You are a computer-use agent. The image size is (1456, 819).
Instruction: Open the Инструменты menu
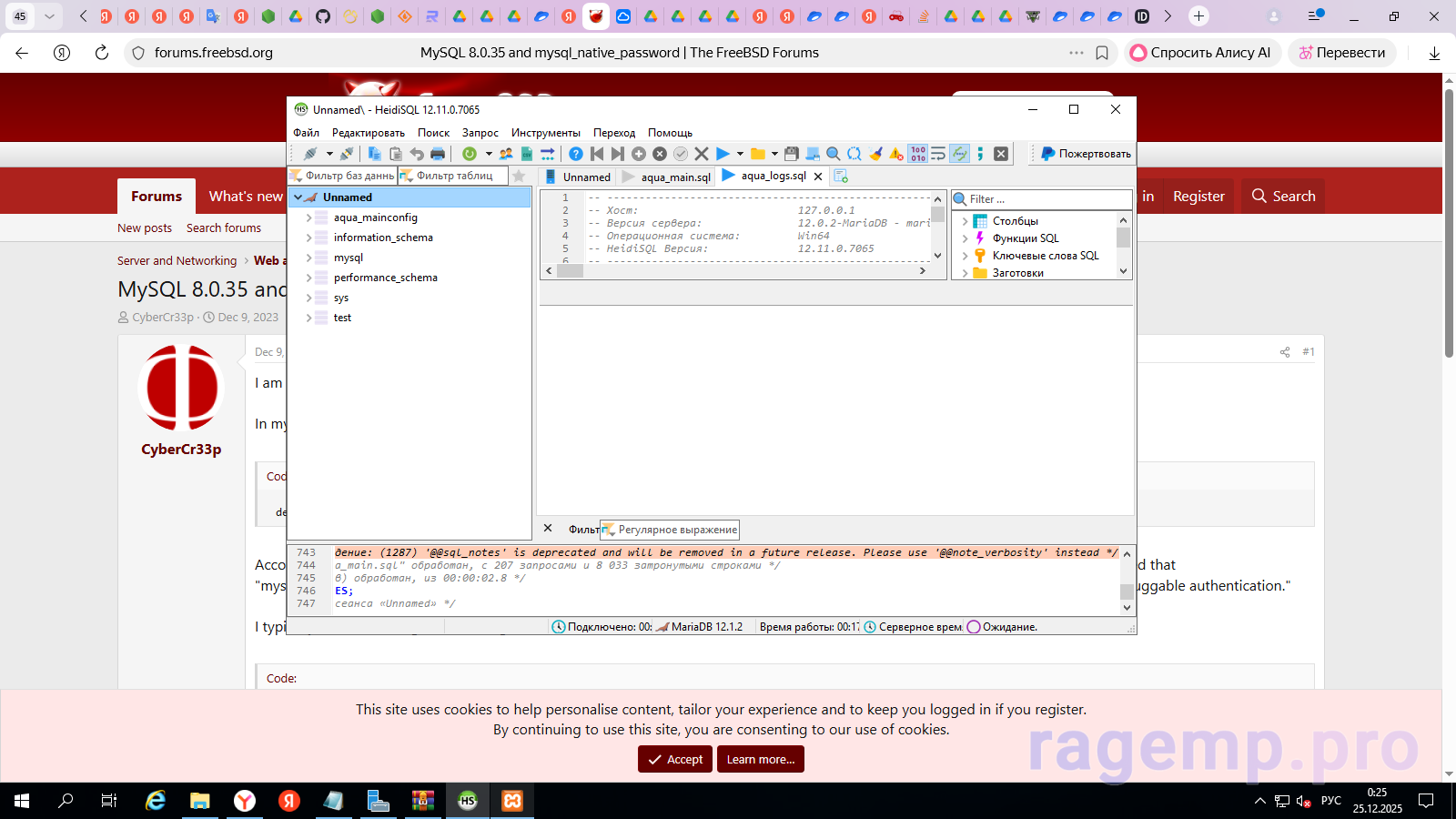tap(545, 133)
